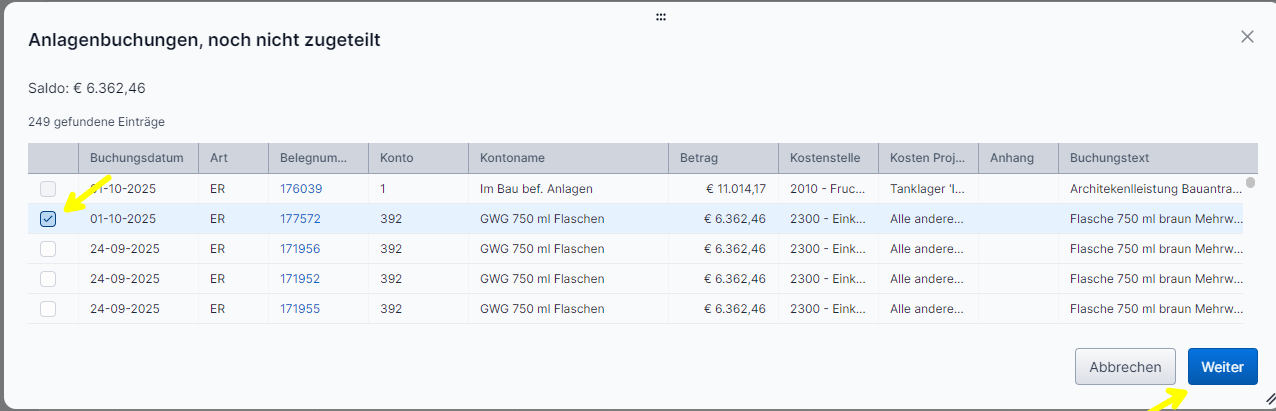Open Belegnummer link 171956
This screenshot has width=1276, height=411.
pos(300,249)
